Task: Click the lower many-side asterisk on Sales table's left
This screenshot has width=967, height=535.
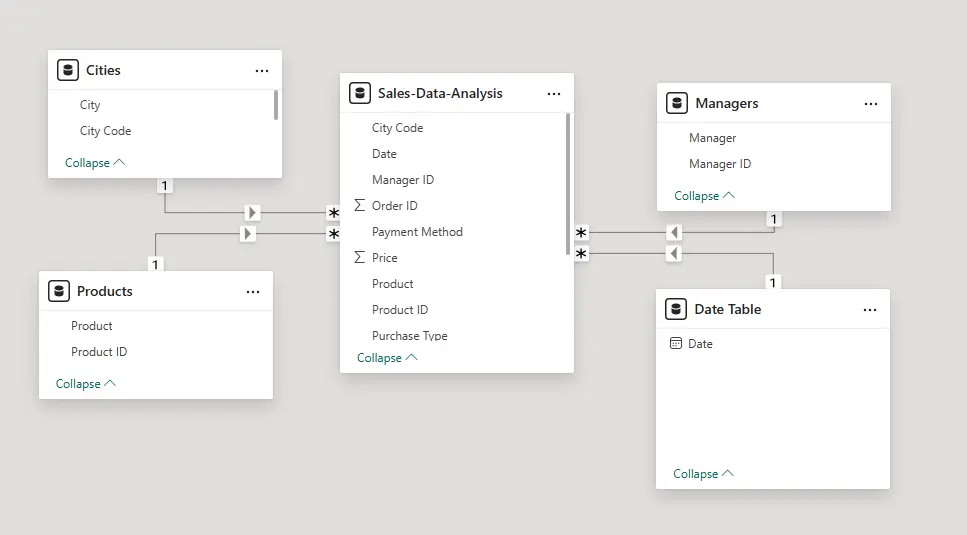Action: pyautogui.click(x=333, y=234)
